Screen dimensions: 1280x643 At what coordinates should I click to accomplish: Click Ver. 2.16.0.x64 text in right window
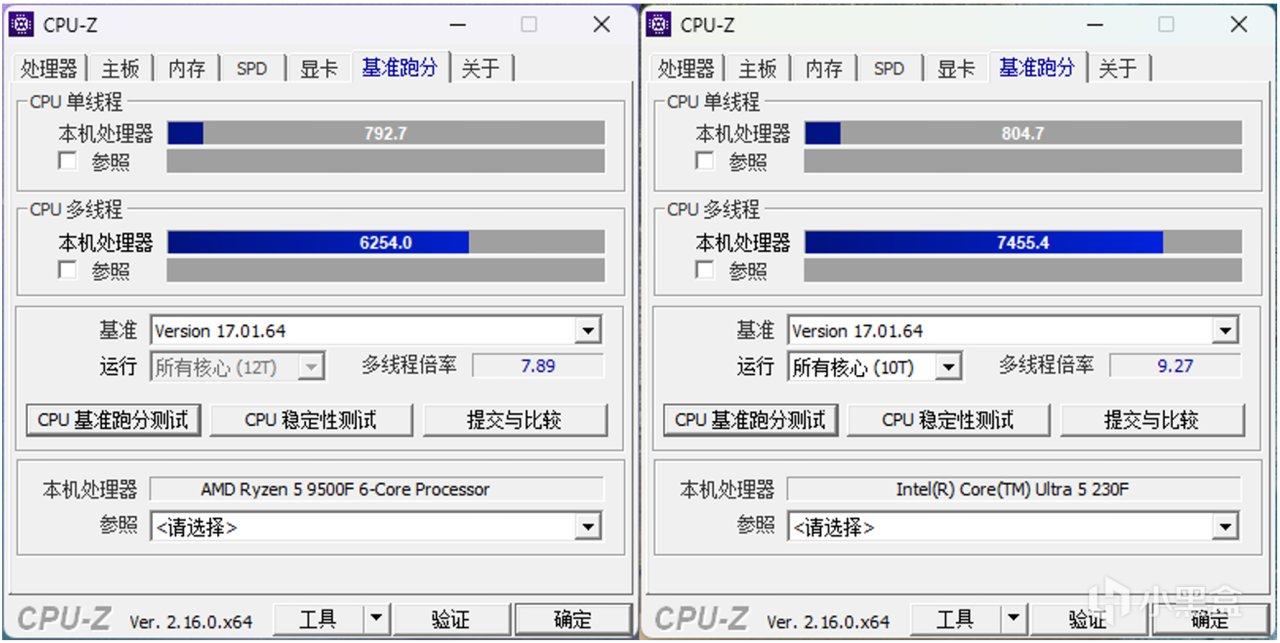point(828,621)
